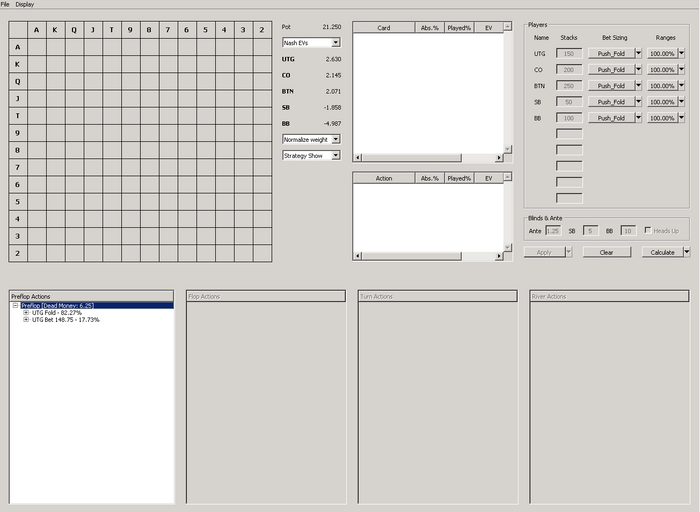Click UTG Push_Fold bet sizing button
700x512 pixels.
[611, 54]
